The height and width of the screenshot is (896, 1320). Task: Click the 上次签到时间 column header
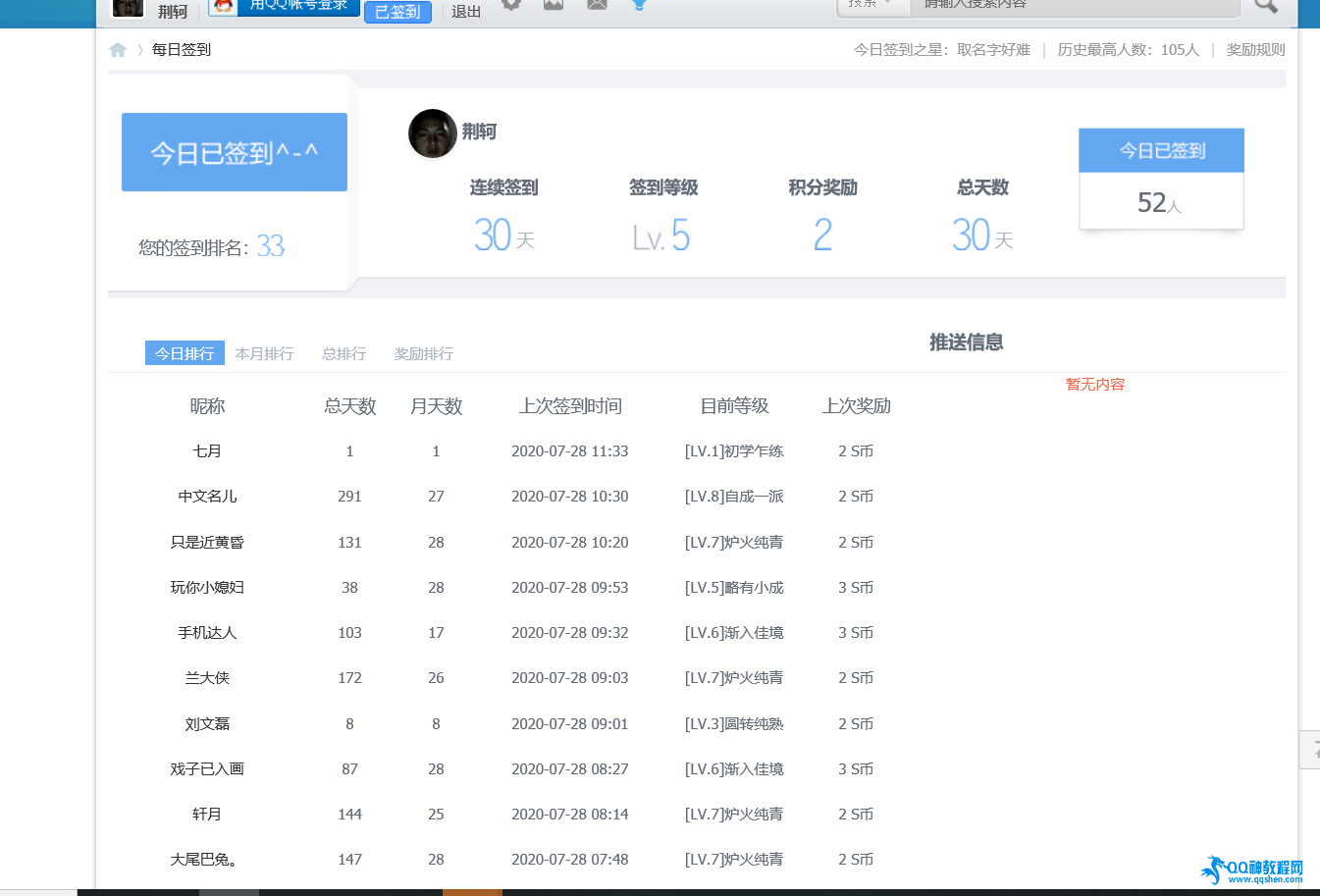tap(570, 406)
